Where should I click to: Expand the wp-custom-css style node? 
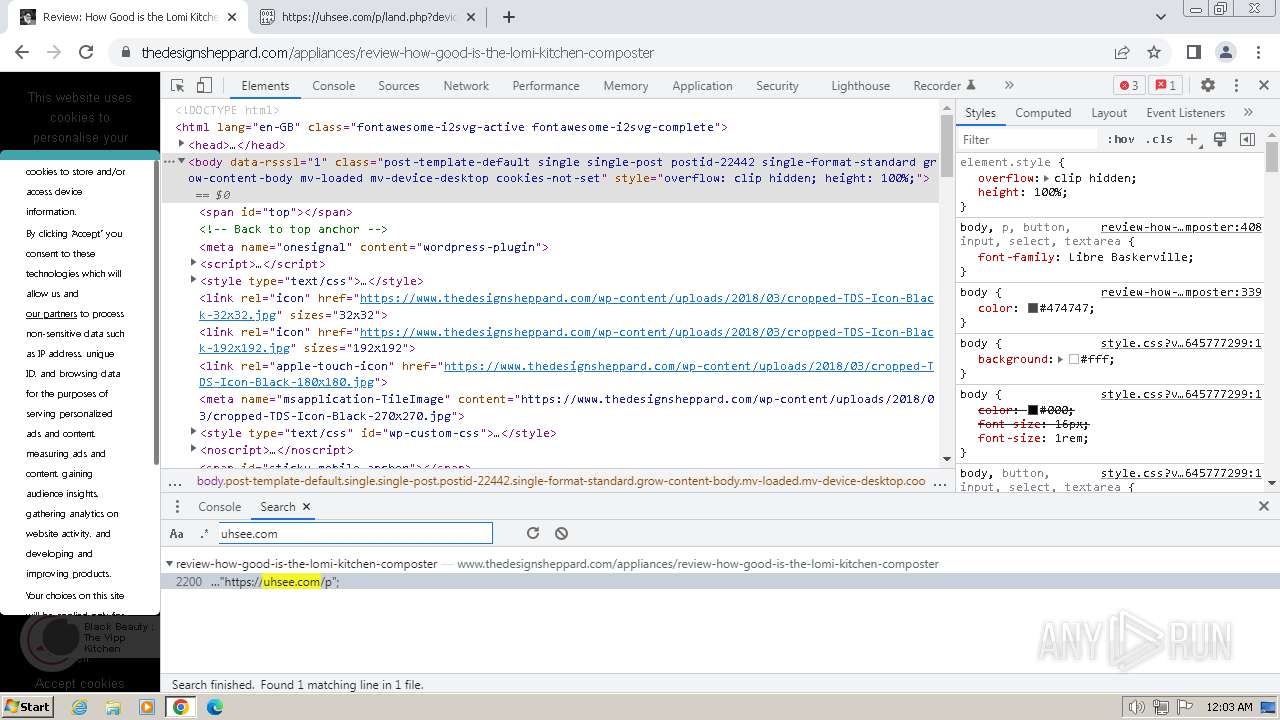tap(193, 432)
